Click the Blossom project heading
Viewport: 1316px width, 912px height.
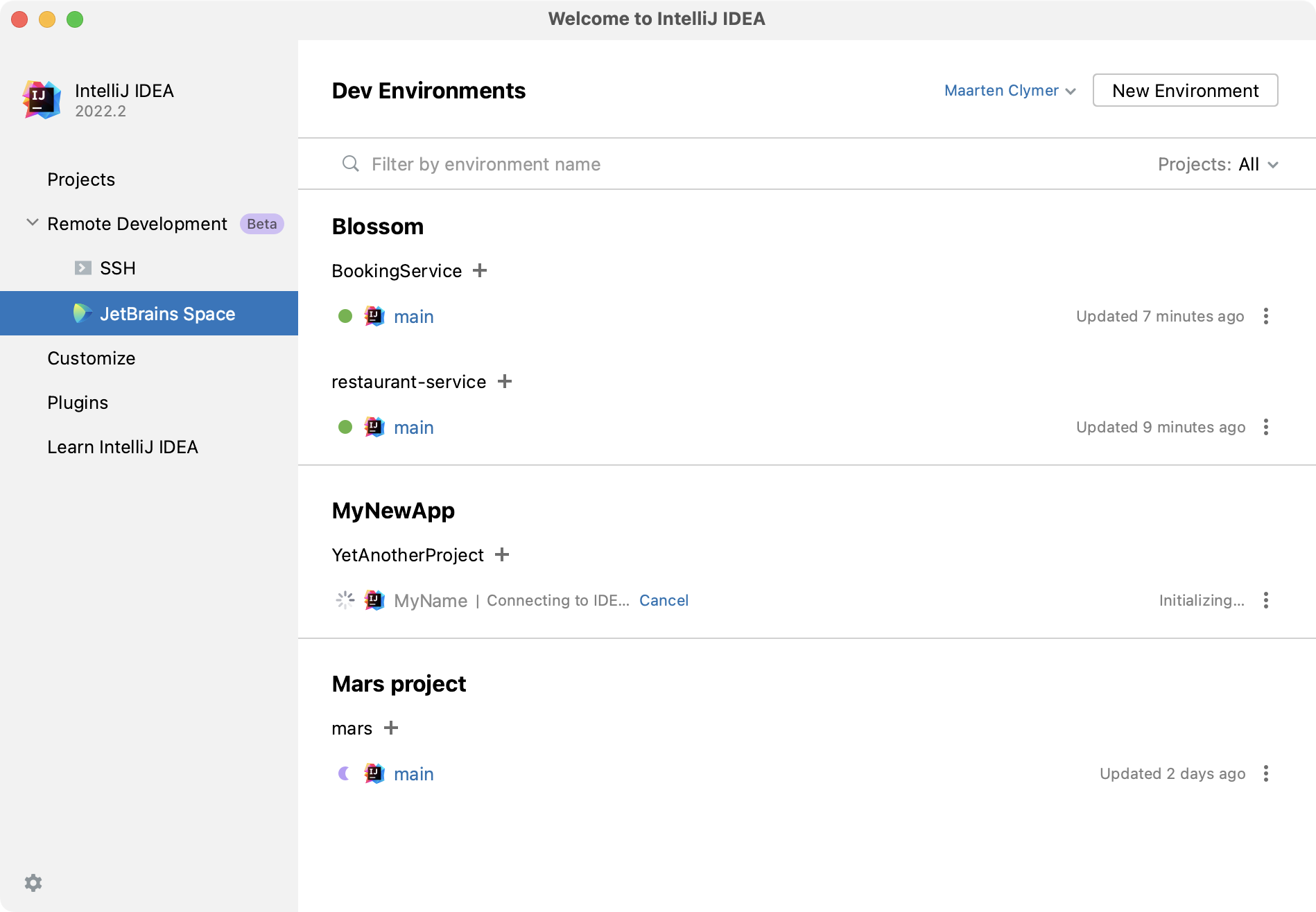pyautogui.click(x=378, y=227)
